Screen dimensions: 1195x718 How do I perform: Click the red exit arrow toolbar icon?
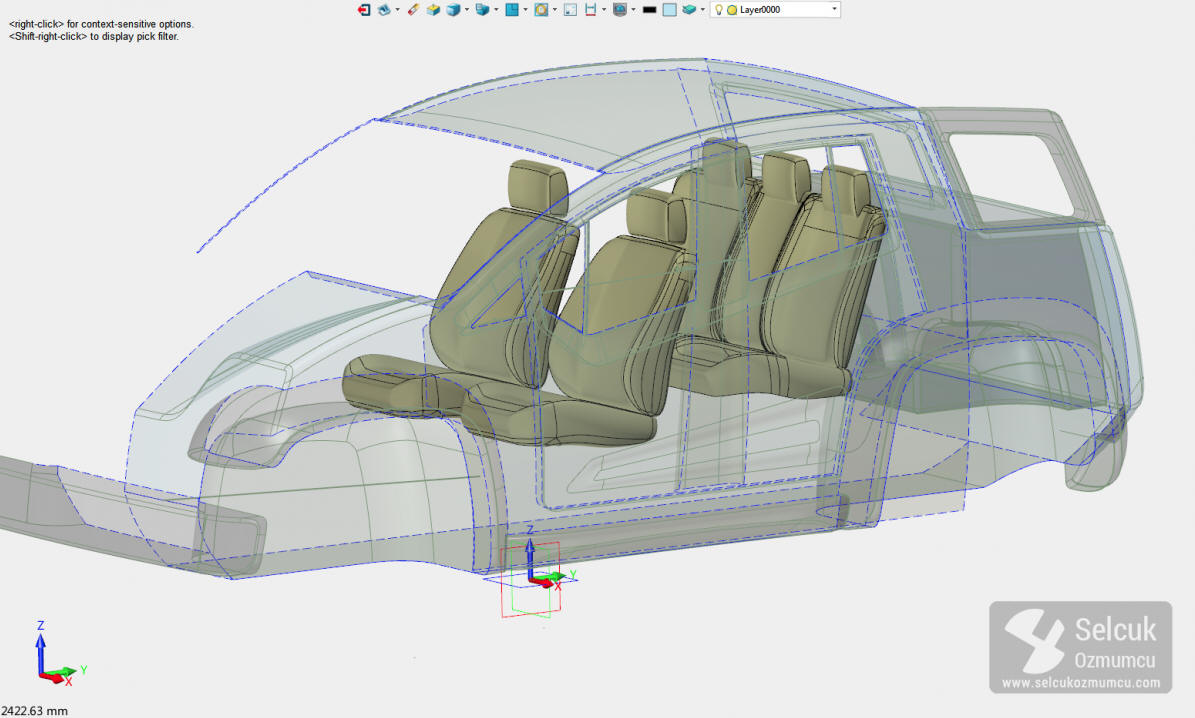coord(364,9)
